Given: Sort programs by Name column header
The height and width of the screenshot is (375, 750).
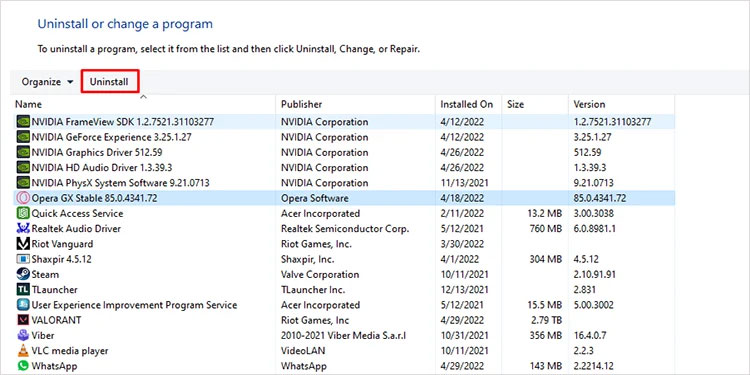Looking at the screenshot, I should click(x=145, y=104).
